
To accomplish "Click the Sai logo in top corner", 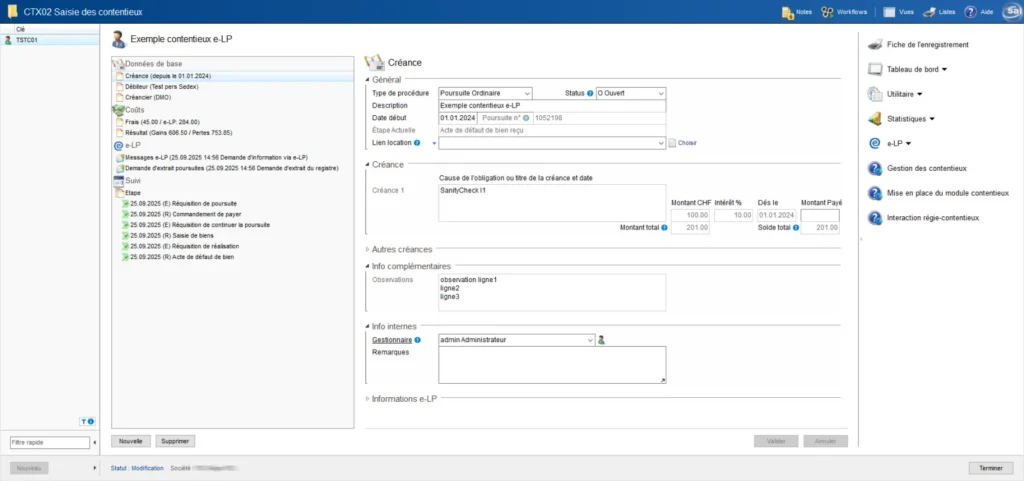I will (1011, 12).
